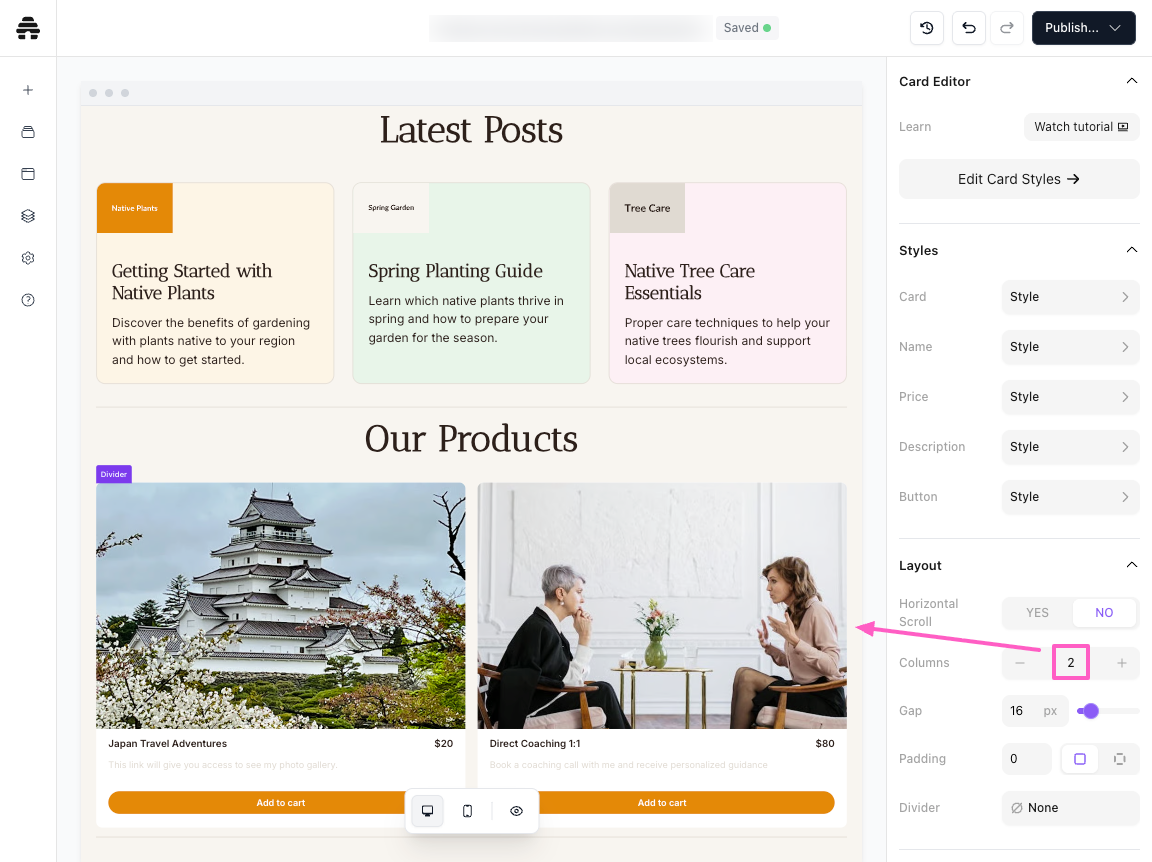Click the help question mark icon
Viewport: 1152px width, 862px height.
click(x=28, y=300)
